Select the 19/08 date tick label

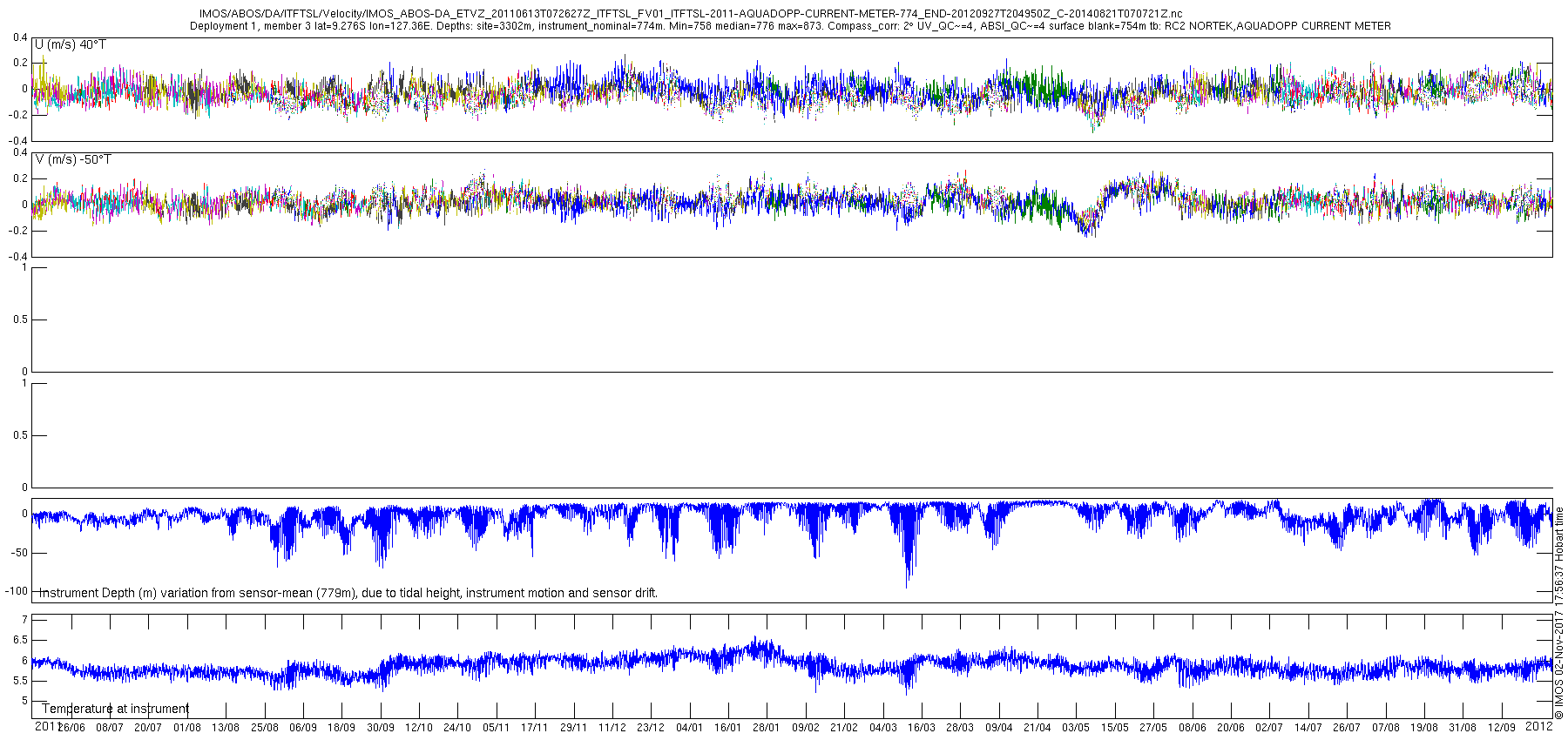coord(1424,728)
